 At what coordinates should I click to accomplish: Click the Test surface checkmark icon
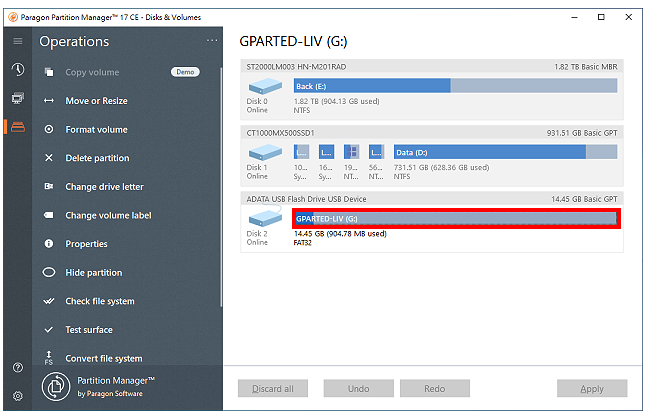point(49,330)
